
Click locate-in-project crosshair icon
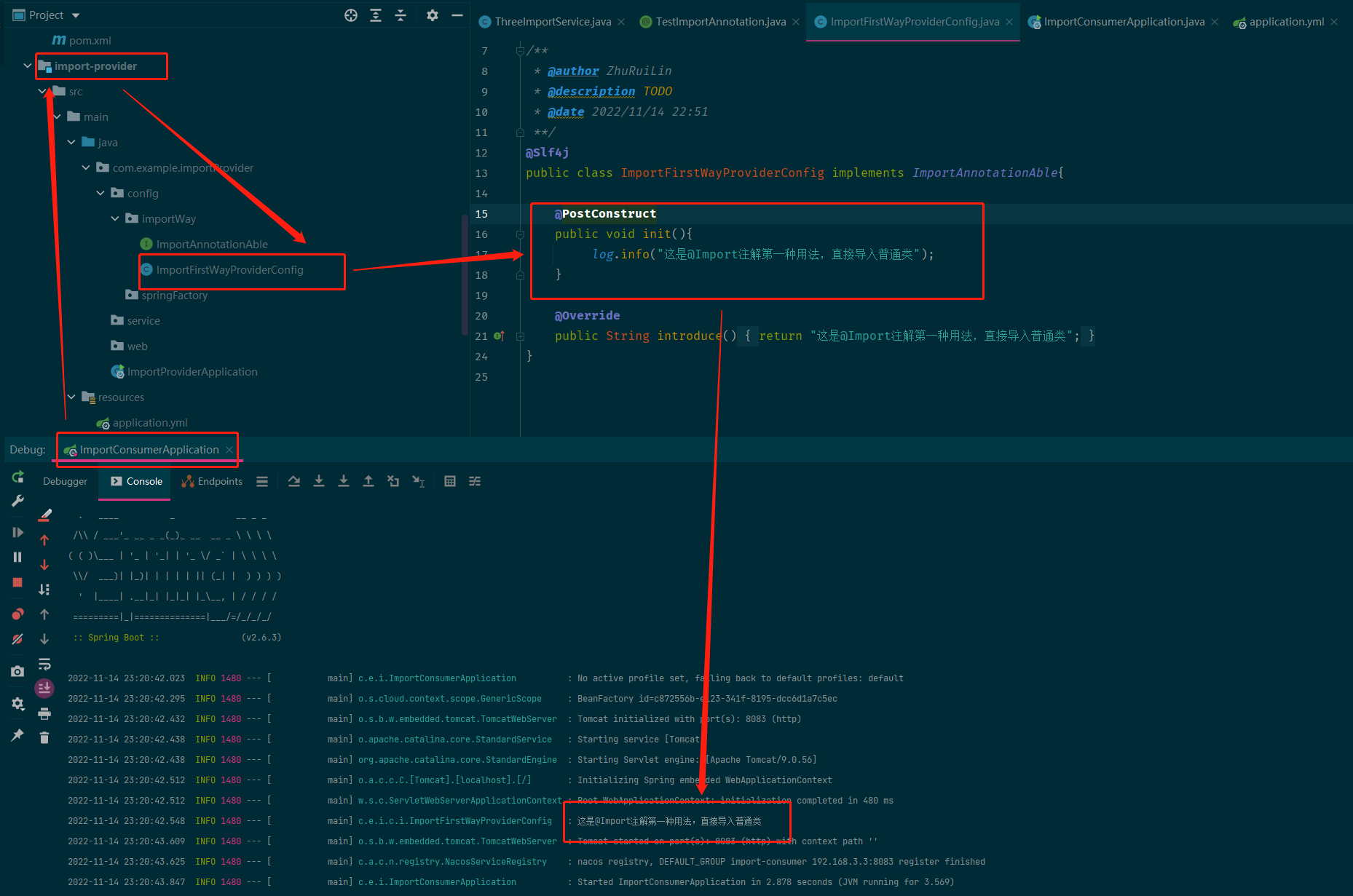[x=351, y=15]
